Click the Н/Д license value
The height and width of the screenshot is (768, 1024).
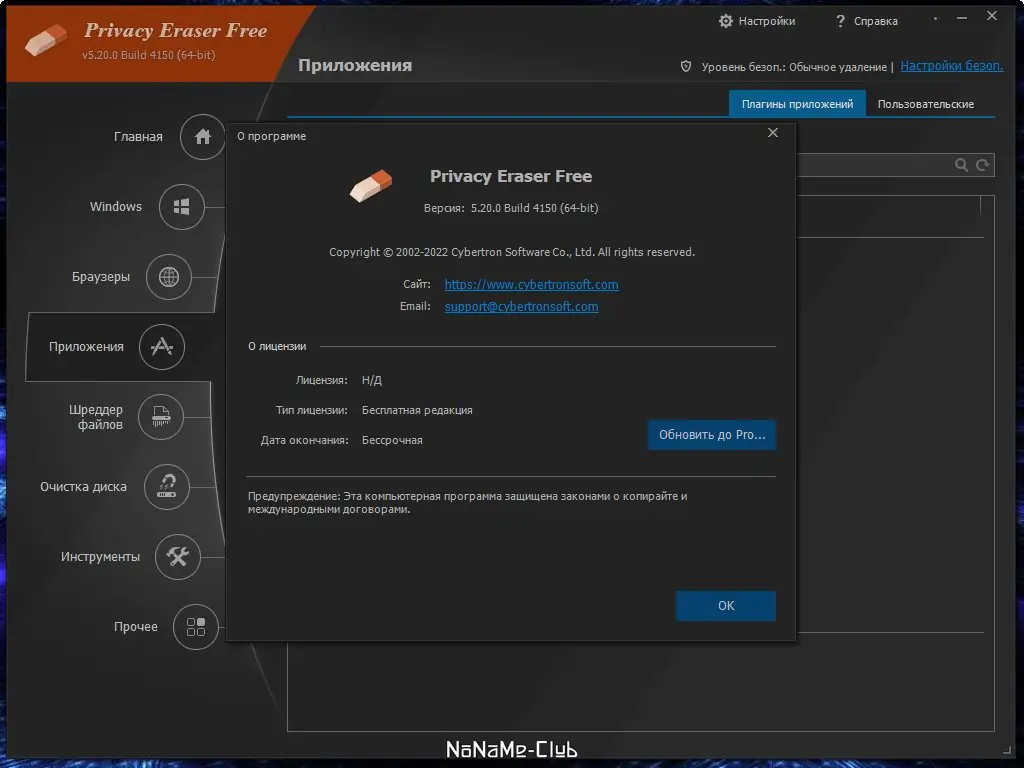pos(372,380)
